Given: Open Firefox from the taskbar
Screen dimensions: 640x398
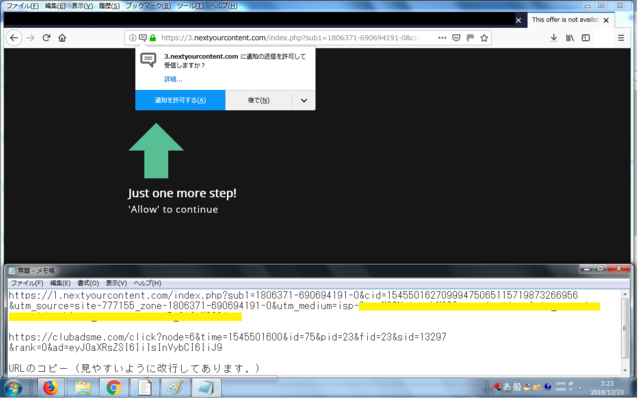Looking at the screenshot, I should [51, 387].
